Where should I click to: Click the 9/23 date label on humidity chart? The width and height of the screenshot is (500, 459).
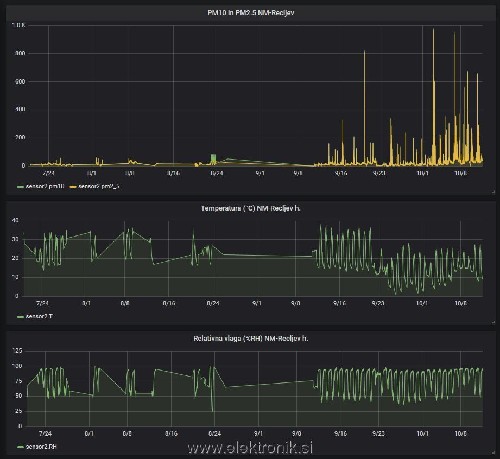(x=378, y=434)
